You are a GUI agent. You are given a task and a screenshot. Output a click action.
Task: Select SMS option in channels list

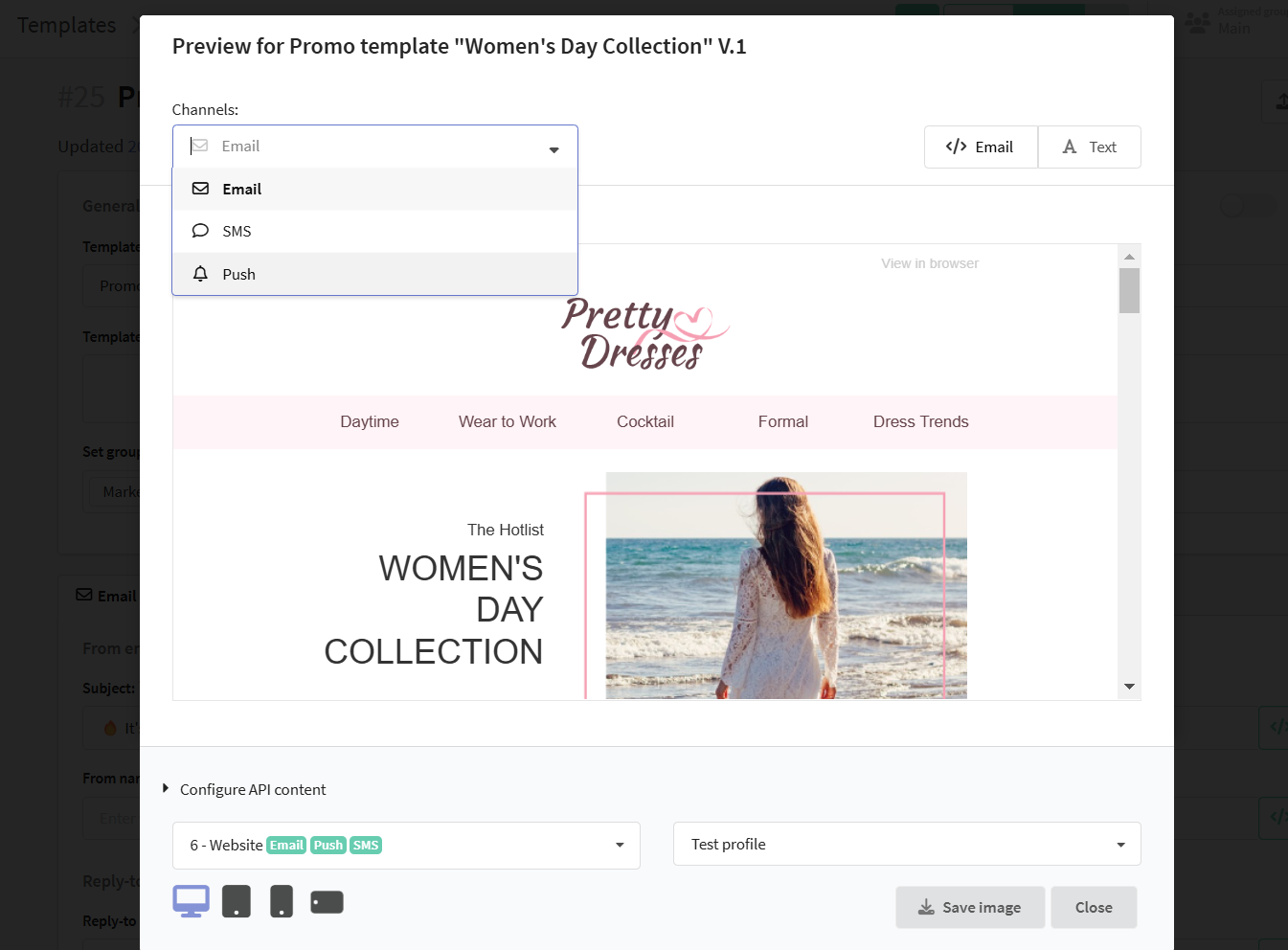click(x=374, y=231)
